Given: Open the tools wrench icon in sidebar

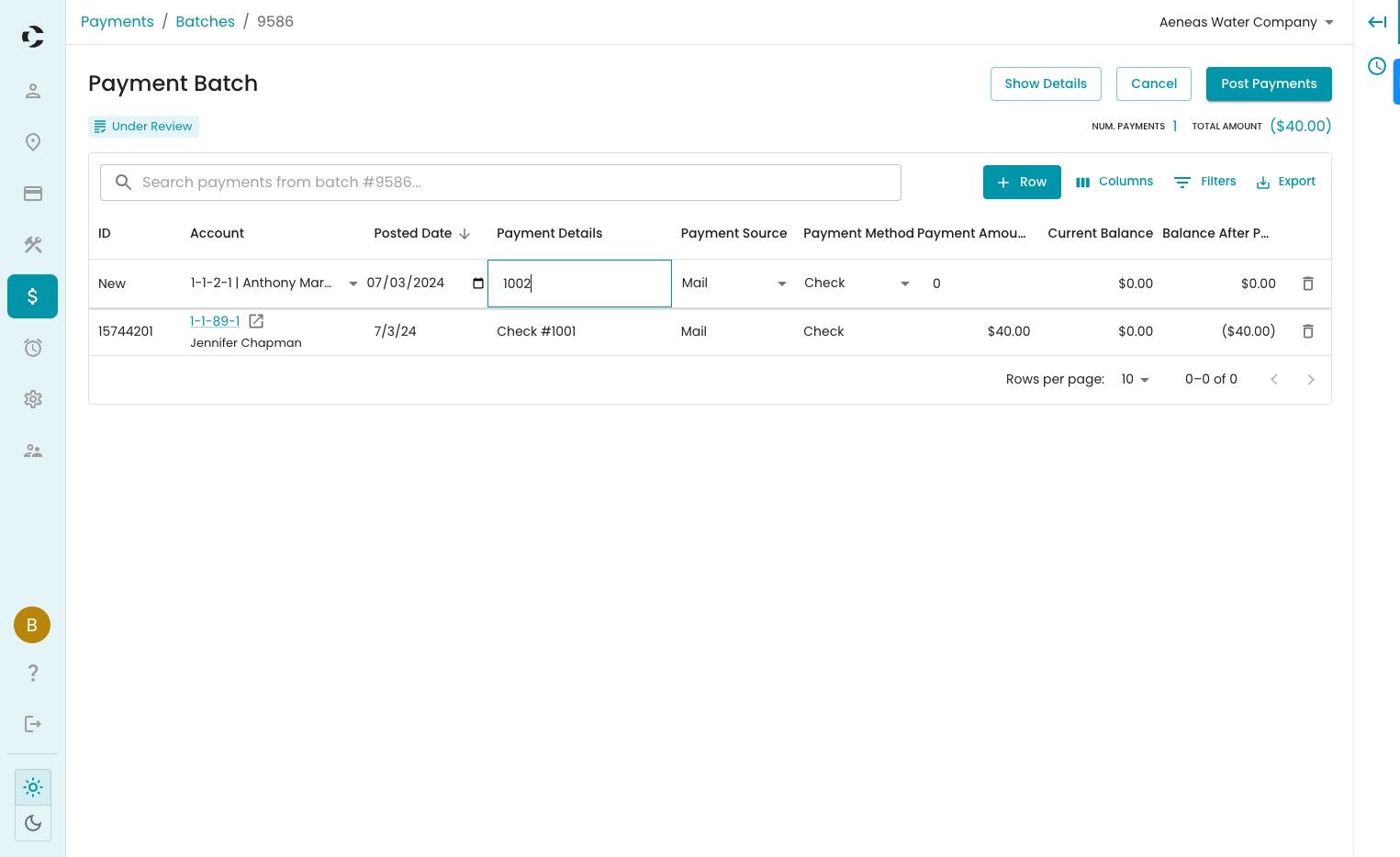Looking at the screenshot, I should (33, 245).
